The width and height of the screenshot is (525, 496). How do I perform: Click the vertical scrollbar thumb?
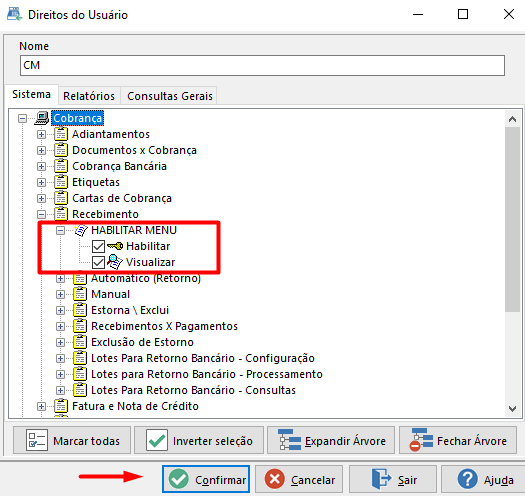click(x=512, y=219)
